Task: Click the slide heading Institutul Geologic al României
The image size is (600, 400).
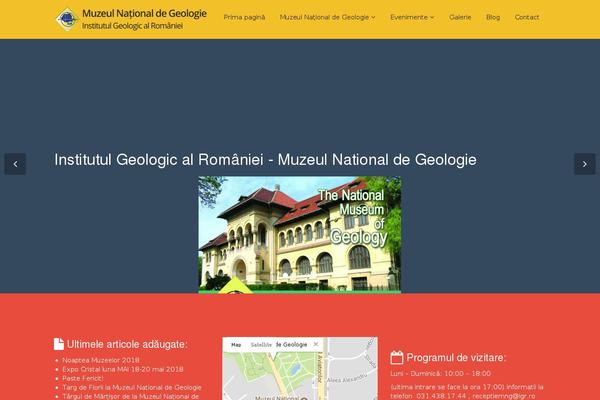Action: point(265,160)
